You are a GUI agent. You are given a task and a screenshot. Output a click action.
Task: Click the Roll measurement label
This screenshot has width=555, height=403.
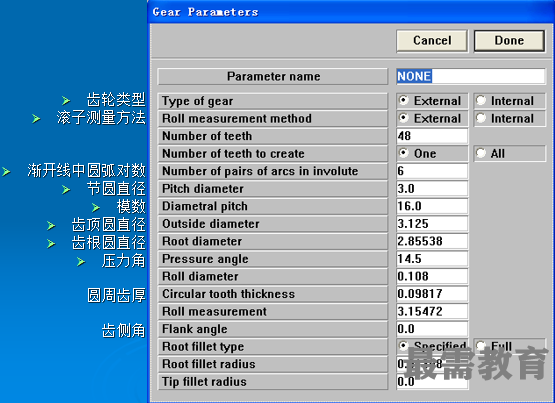pos(273,311)
